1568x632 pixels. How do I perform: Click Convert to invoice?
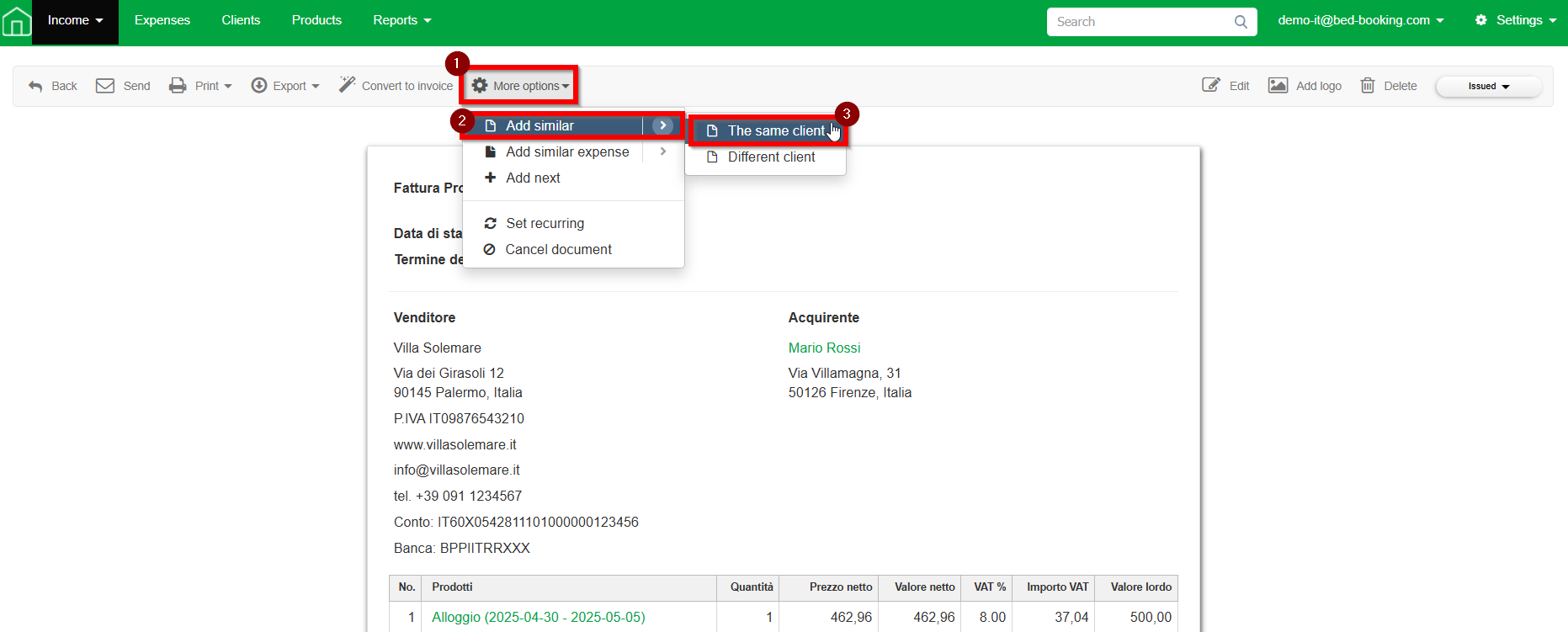click(x=396, y=86)
